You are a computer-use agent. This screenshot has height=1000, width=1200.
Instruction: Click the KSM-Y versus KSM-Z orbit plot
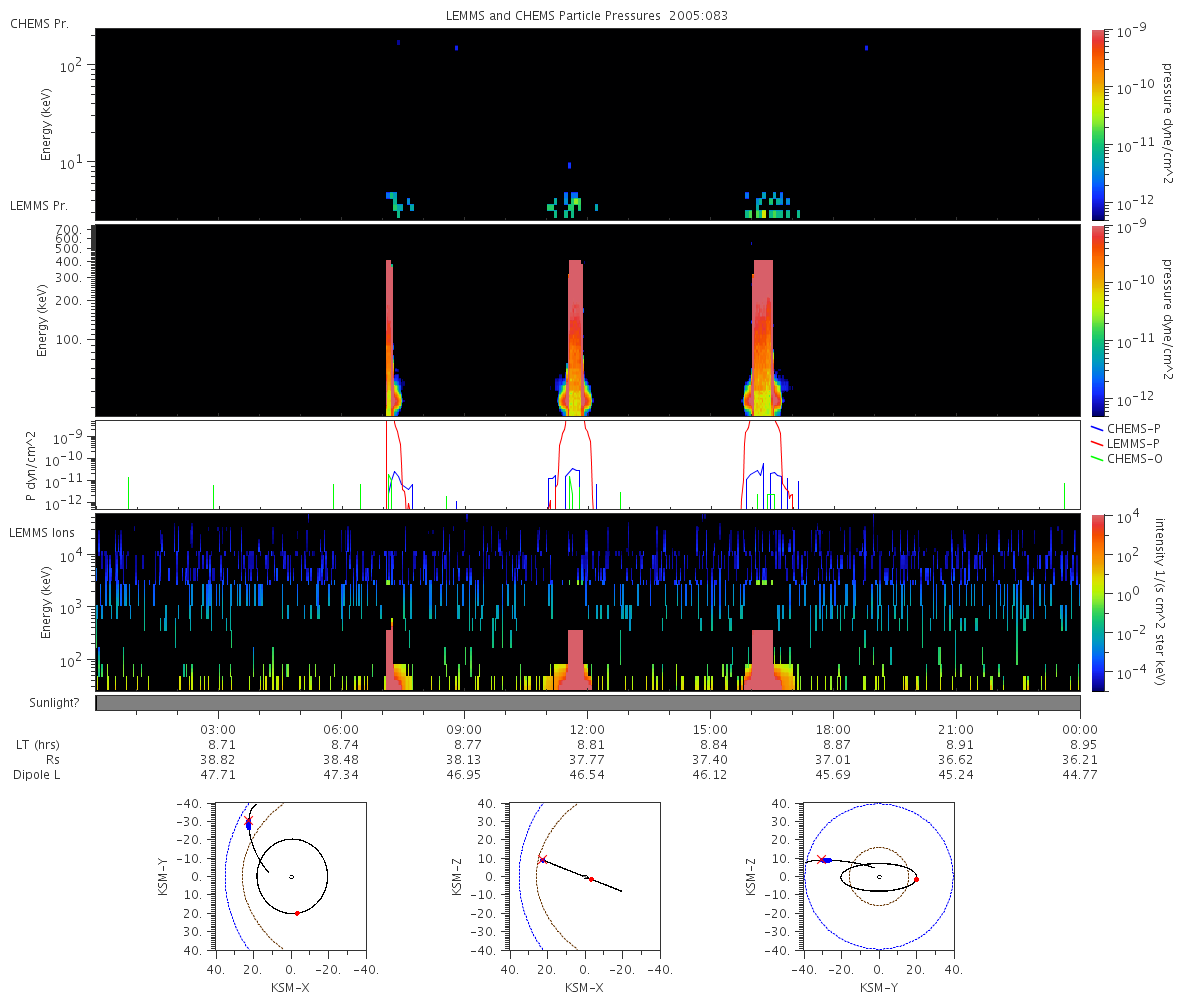[x=878, y=876]
